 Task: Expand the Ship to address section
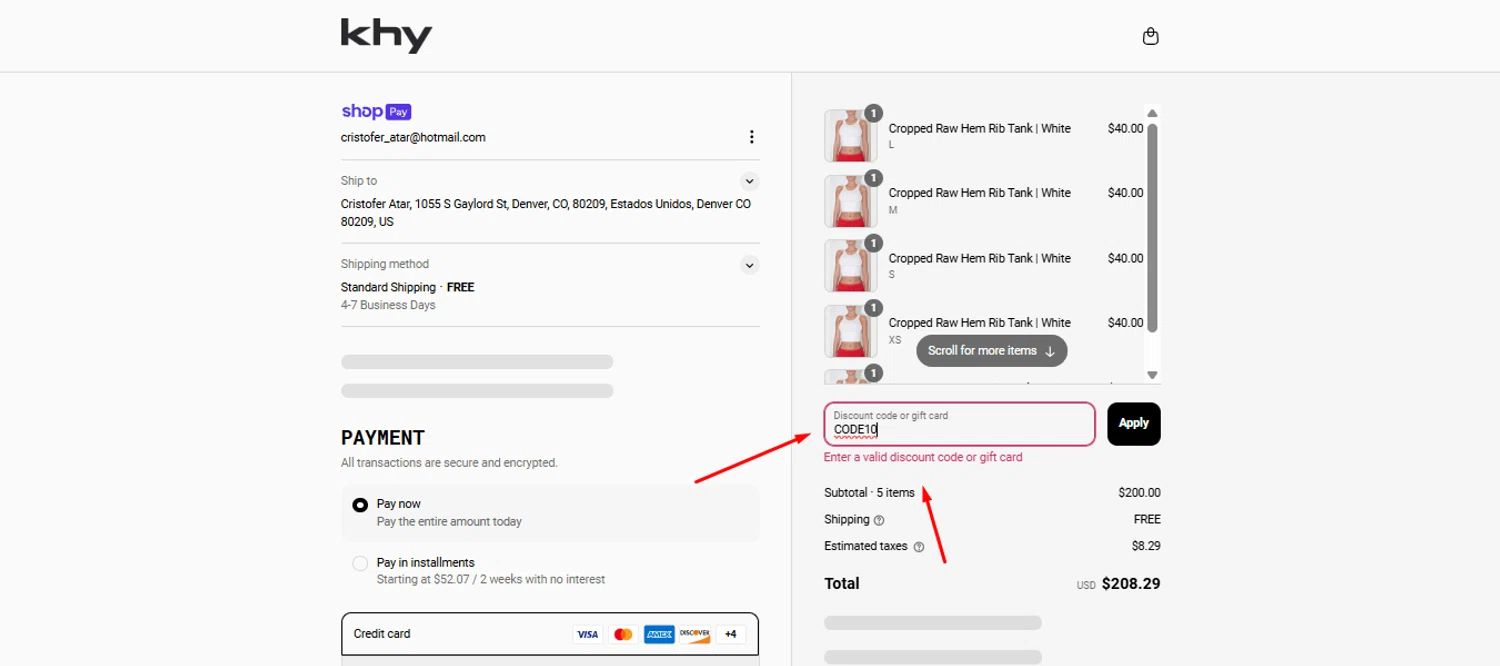[749, 182]
